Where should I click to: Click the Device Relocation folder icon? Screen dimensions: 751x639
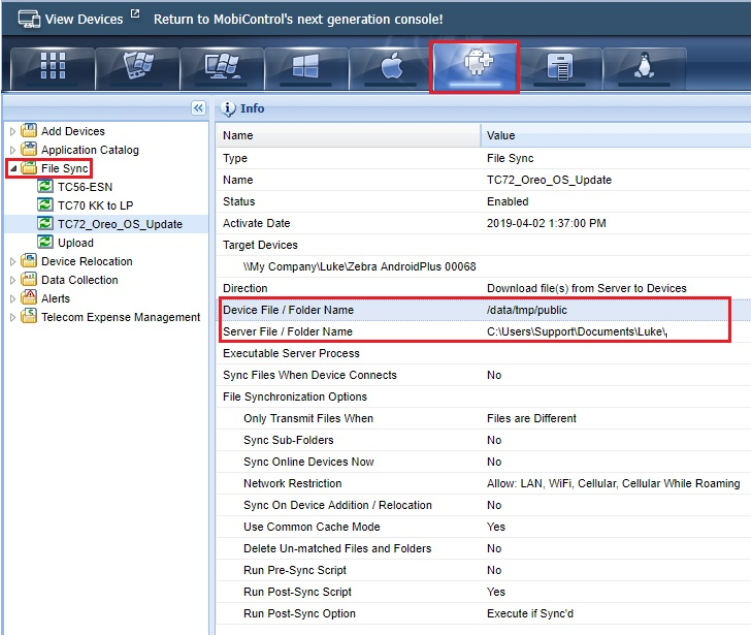29,261
